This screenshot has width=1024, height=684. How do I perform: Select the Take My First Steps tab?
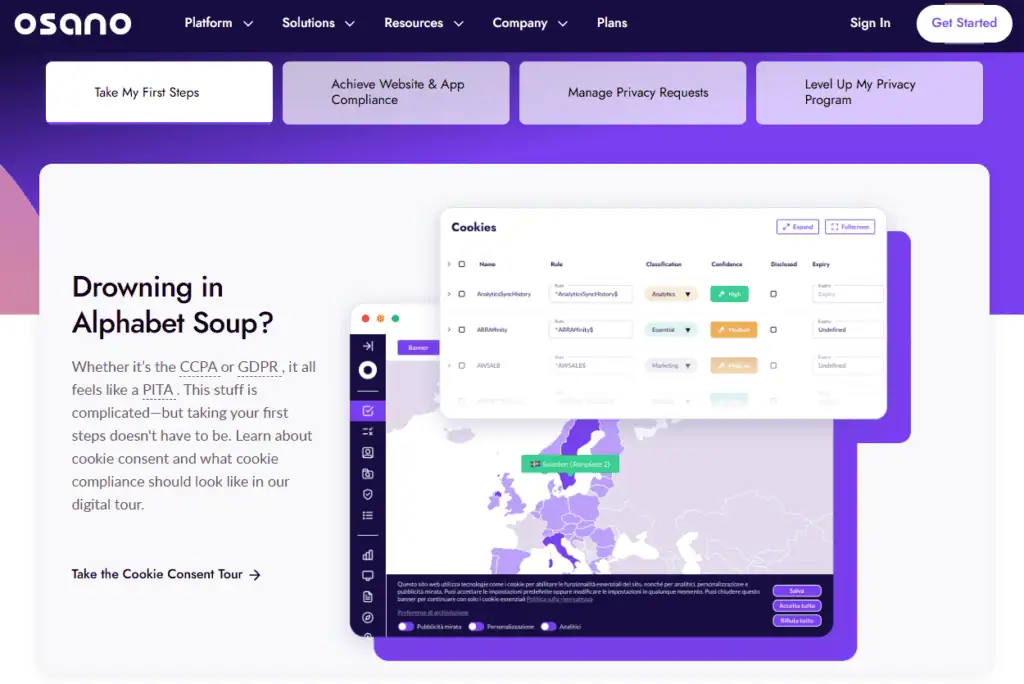[x=159, y=93]
